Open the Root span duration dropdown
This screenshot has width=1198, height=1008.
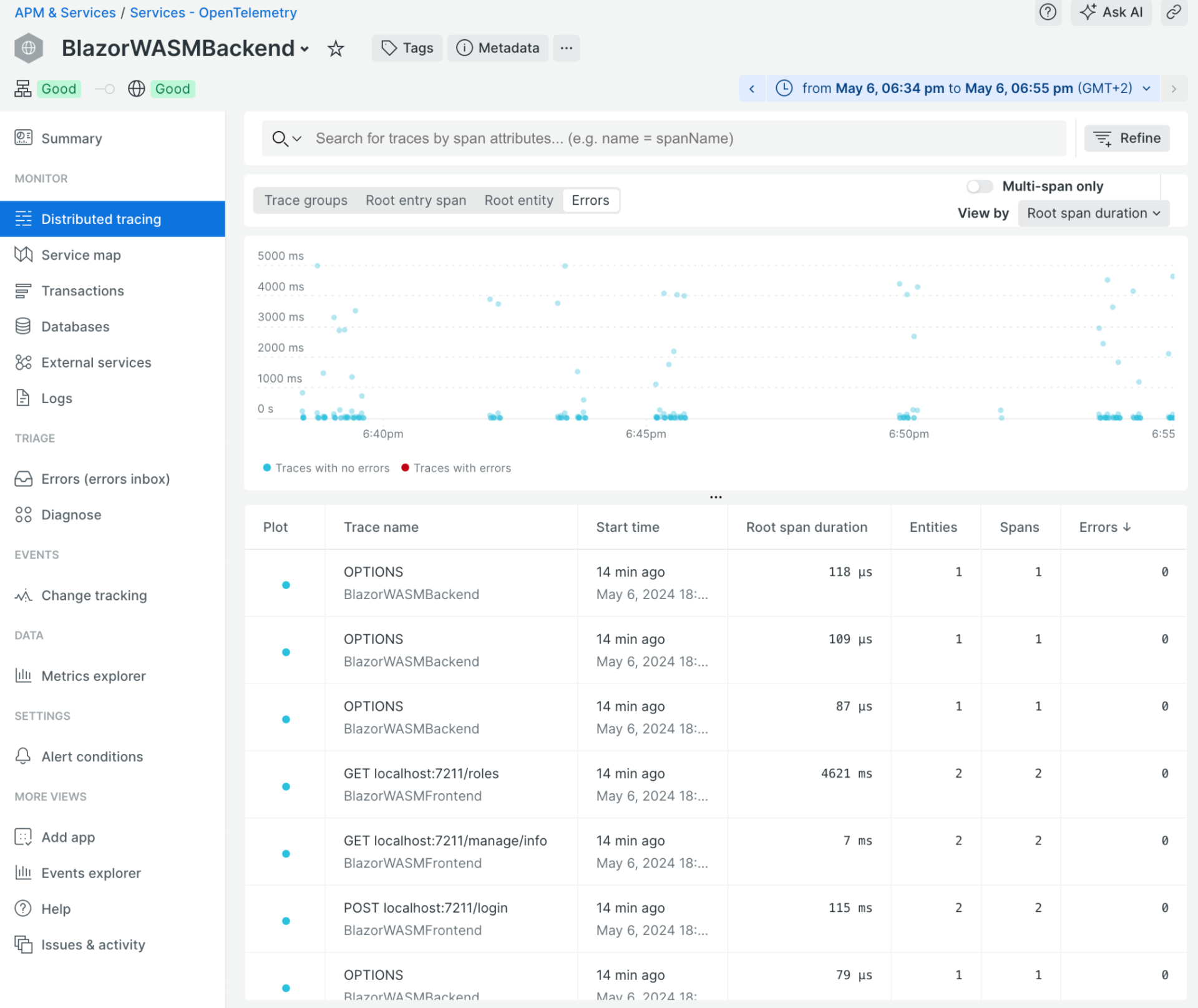click(1093, 213)
